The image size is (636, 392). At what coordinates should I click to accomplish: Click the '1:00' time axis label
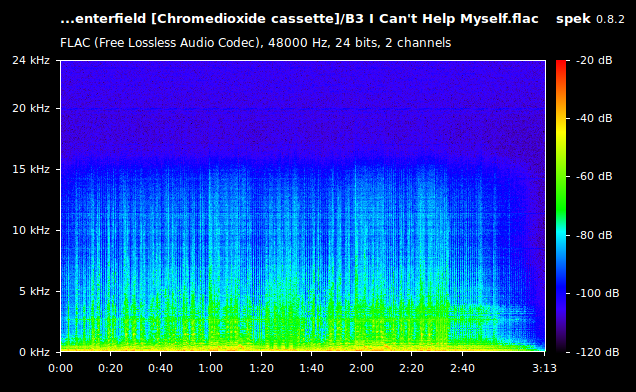coord(211,368)
